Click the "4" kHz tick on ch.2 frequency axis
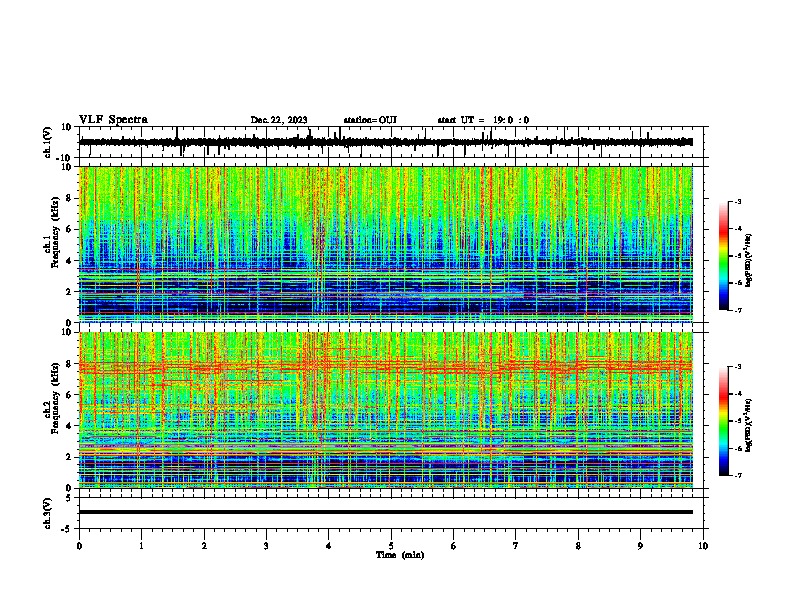 point(69,426)
